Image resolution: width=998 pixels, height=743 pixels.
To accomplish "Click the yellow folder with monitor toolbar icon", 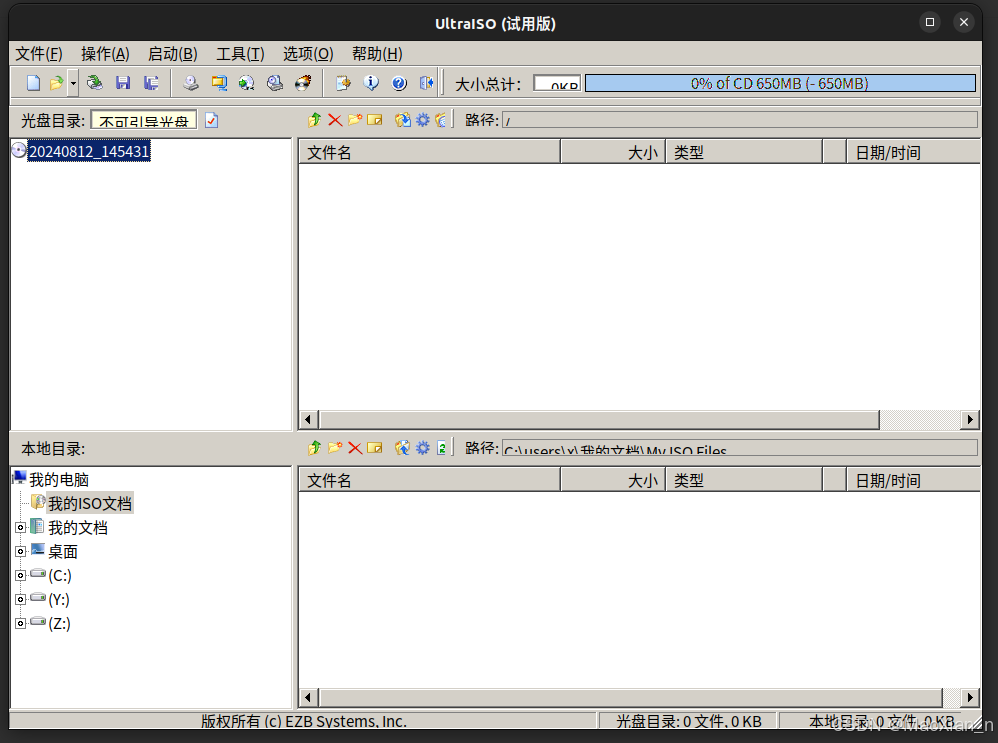I will pos(219,83).
